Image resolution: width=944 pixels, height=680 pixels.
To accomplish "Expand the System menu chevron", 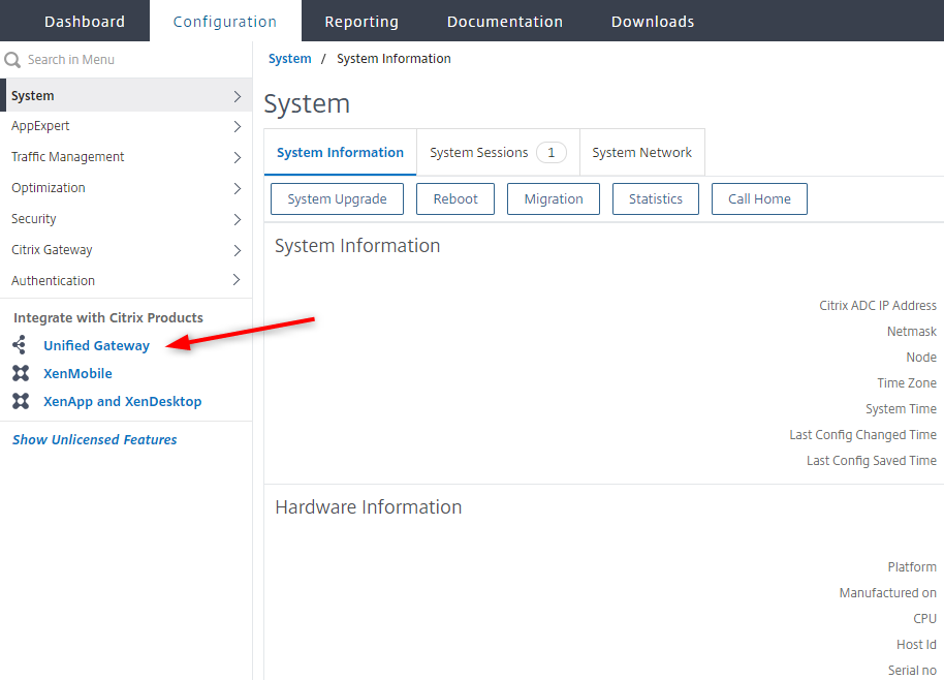I will click(x=237, y=96).
